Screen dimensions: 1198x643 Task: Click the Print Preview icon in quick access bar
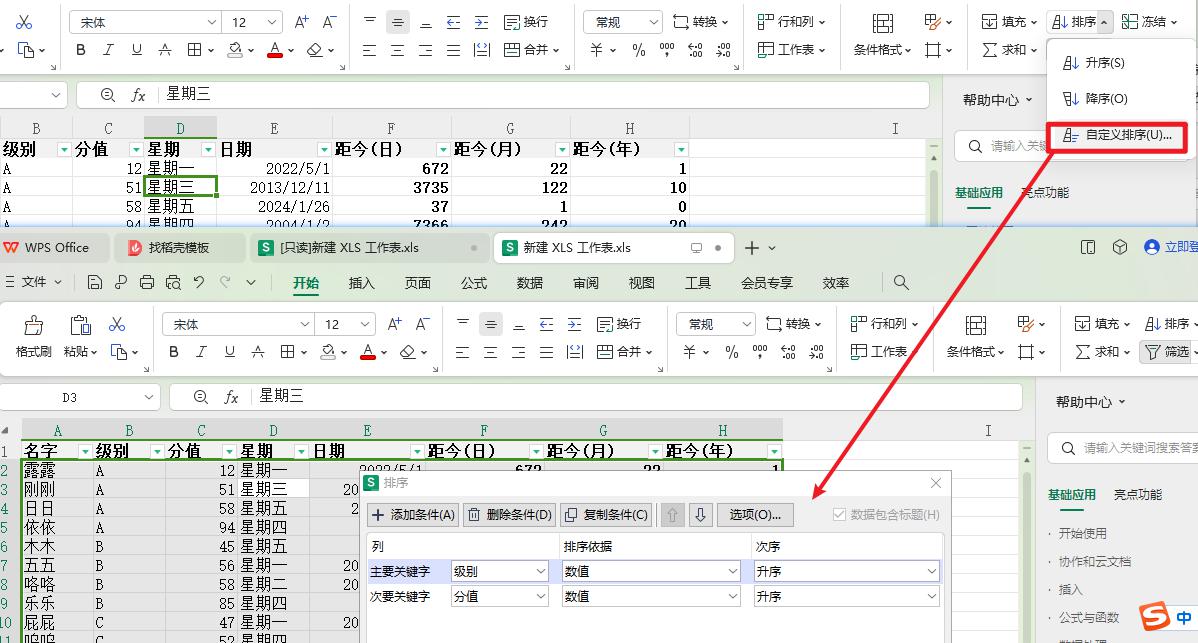[x=173, y=283]
